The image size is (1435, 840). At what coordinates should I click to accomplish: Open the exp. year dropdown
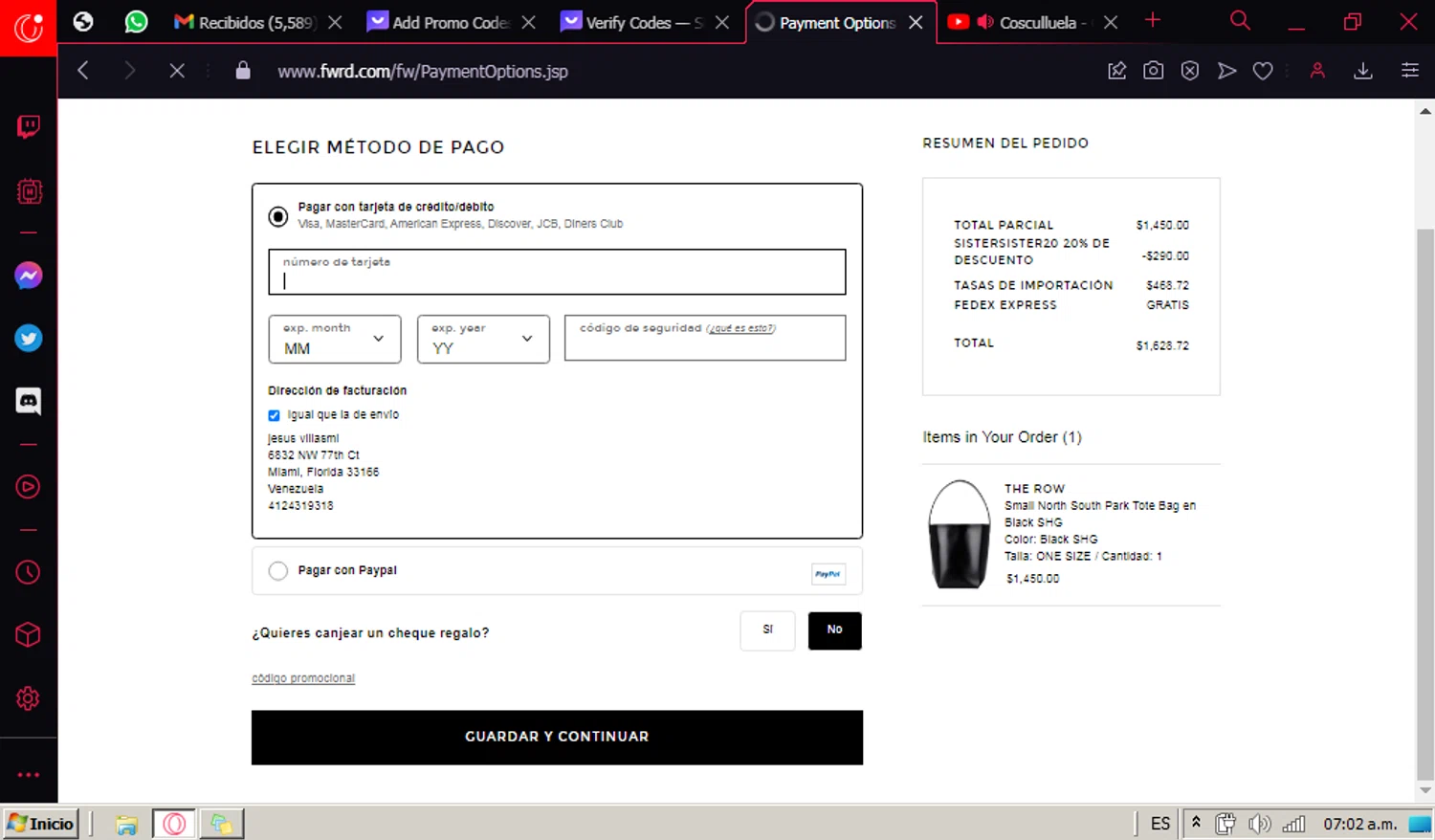coord(483,339)
